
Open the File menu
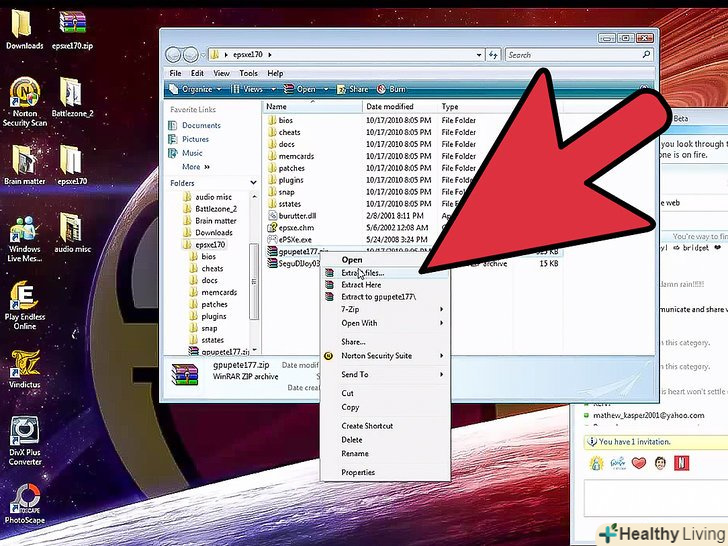click(x=176, y=73)
